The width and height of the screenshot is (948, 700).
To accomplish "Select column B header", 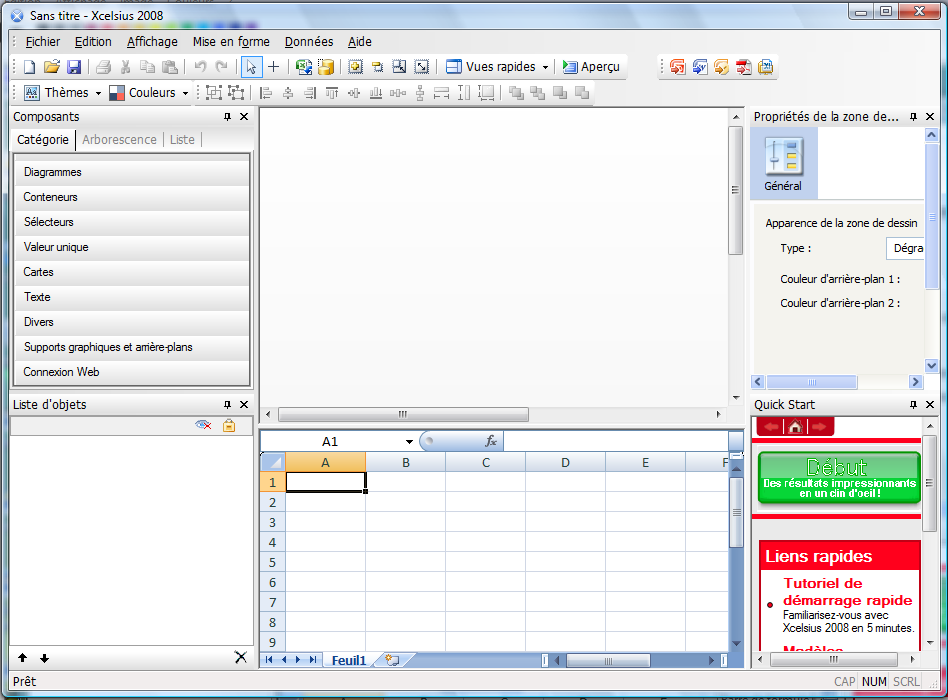I will [x=406, y=462].
